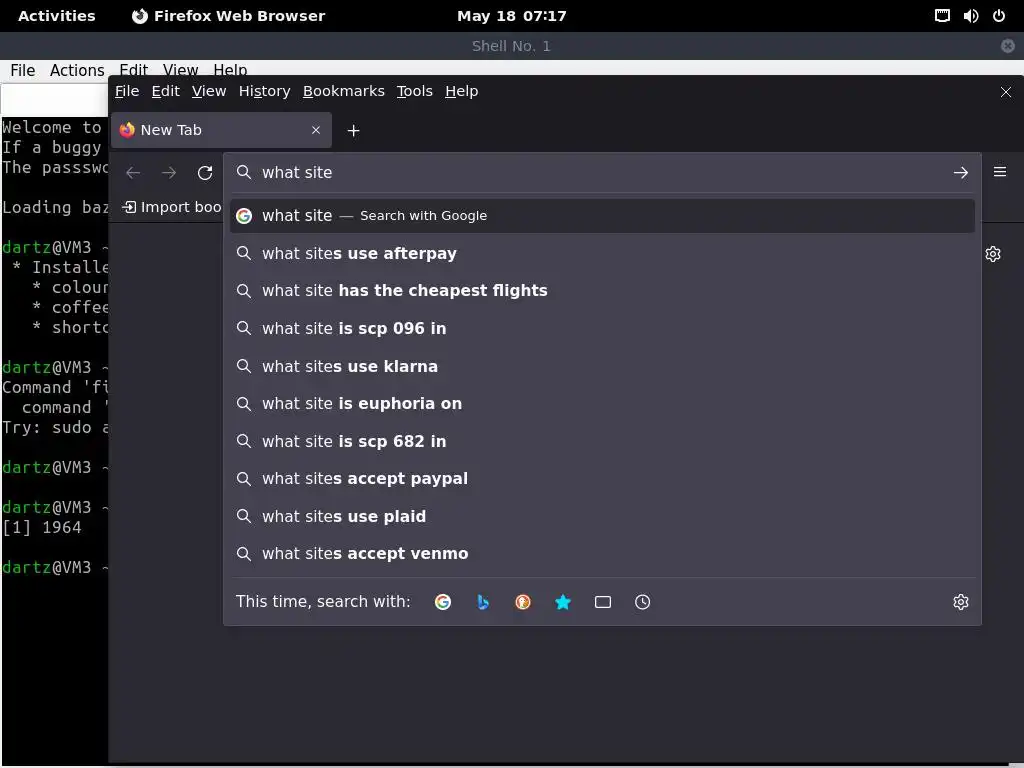Image resolution: width=1024 pixels, height=768 pixels.
Task: Close the New Tab tab
Action: [316, 130]
